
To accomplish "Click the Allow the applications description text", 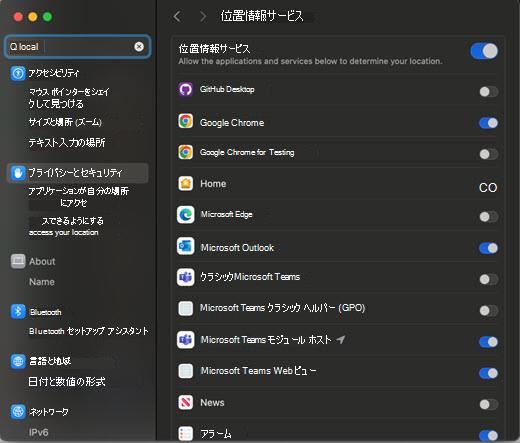I will point(310,61).
